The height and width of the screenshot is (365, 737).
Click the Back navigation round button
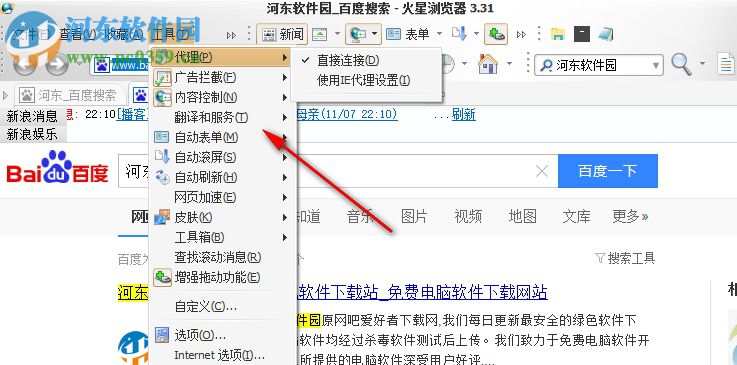[x=24, y=64]
